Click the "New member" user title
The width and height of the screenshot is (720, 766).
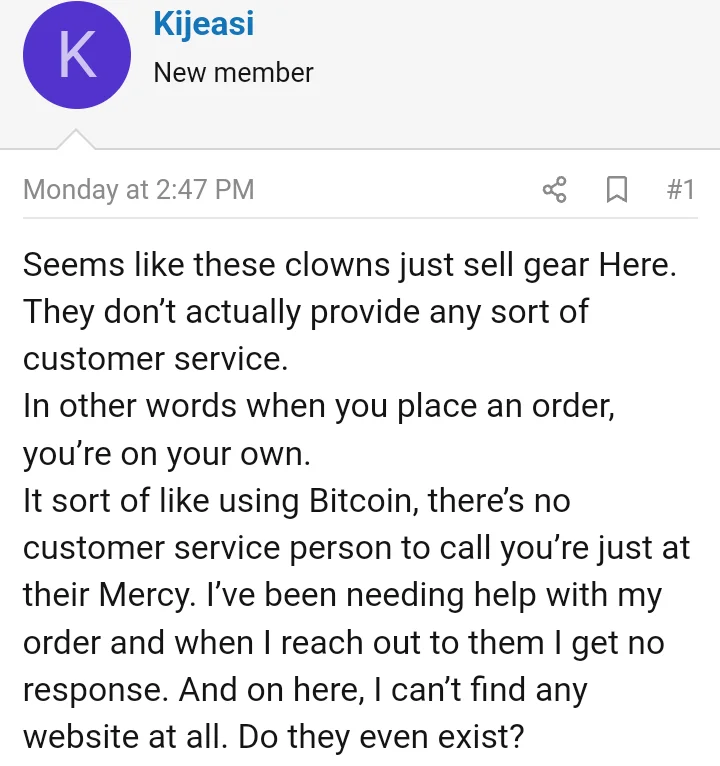[233, 73]
